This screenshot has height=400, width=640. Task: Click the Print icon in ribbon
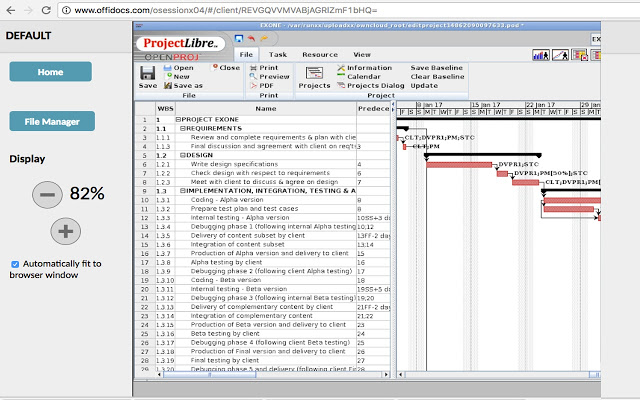click(x=253, y=68)
